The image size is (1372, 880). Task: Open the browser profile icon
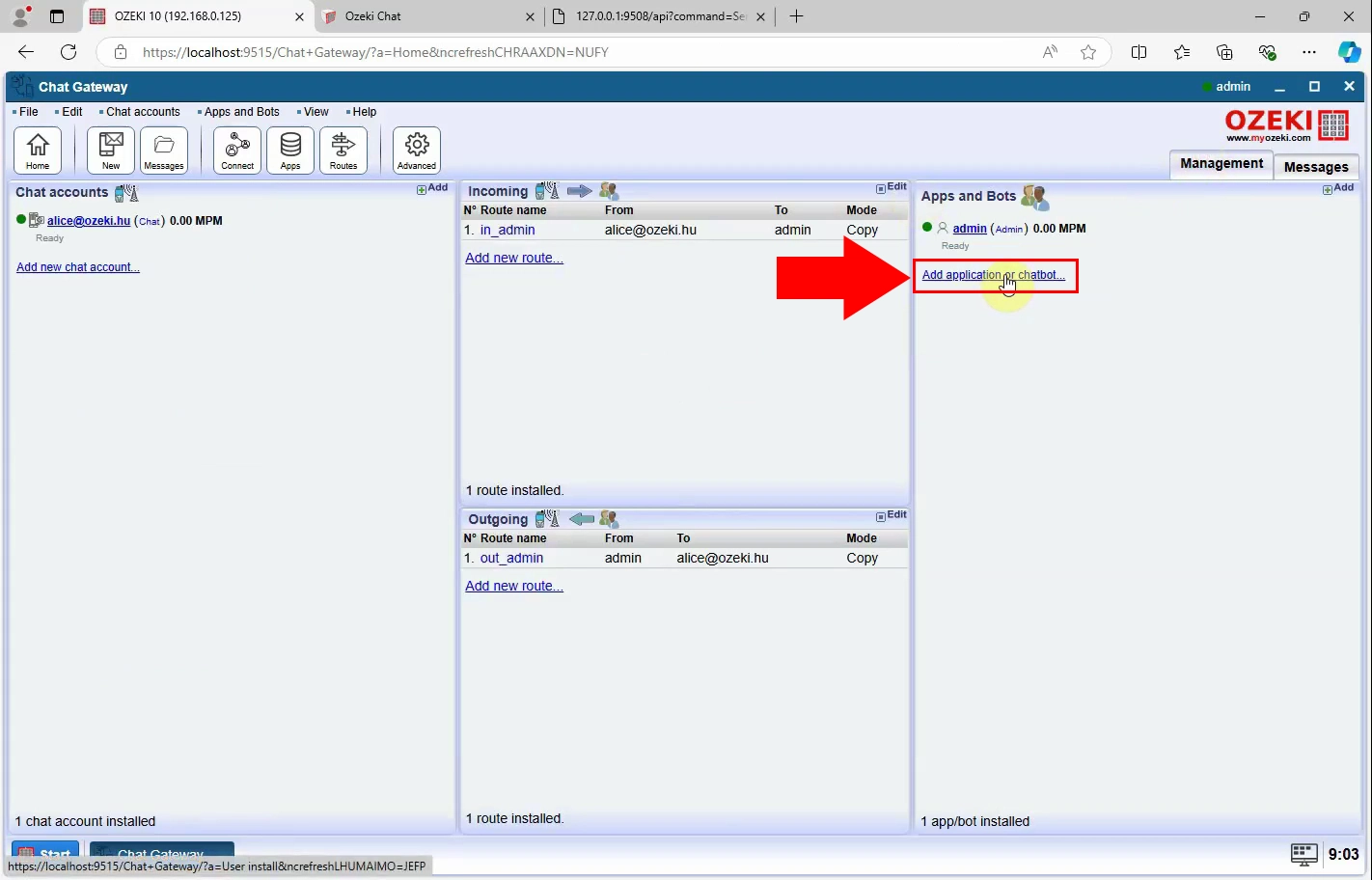tap(20, 16)
